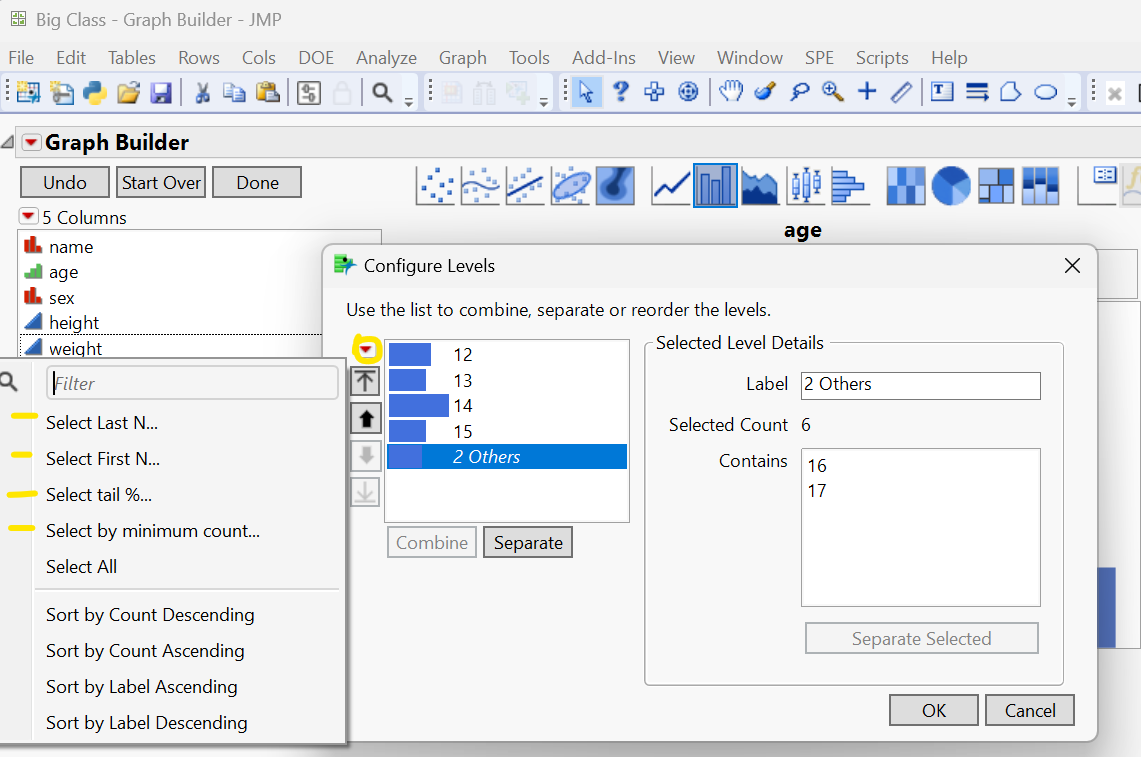The image size is (1141, 757).
Task: Select the Area chart element
Action: click(761, 185)
